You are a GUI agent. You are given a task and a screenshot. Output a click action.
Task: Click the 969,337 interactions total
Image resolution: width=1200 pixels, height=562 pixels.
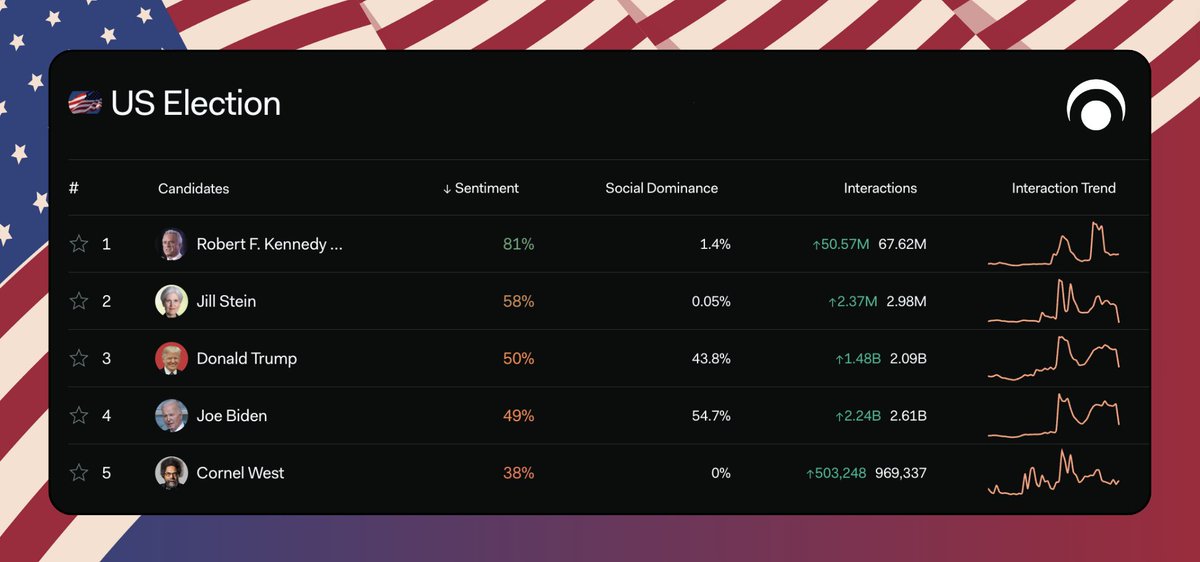point(901,472)
